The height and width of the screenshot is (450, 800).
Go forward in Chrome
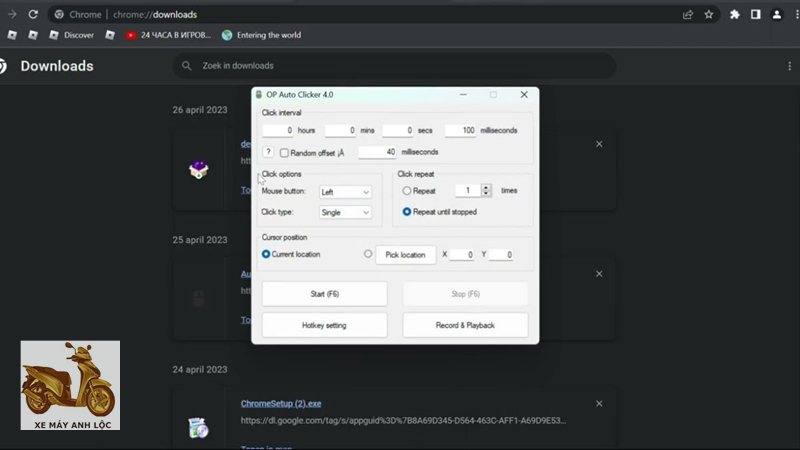tap(12, 14)
